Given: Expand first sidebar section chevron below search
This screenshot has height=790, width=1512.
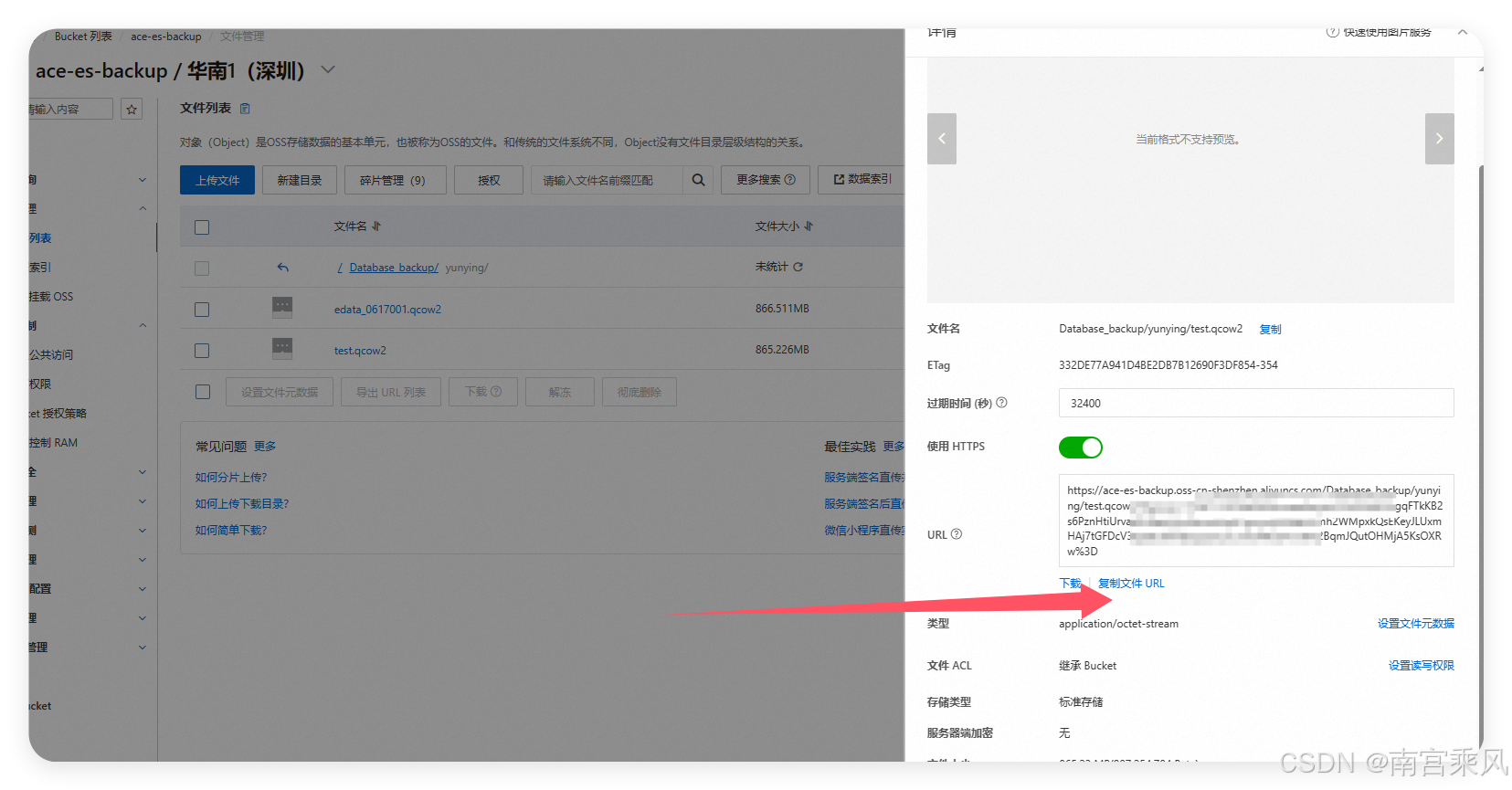Looking at the screenshot, I should (x=143, y=180).
